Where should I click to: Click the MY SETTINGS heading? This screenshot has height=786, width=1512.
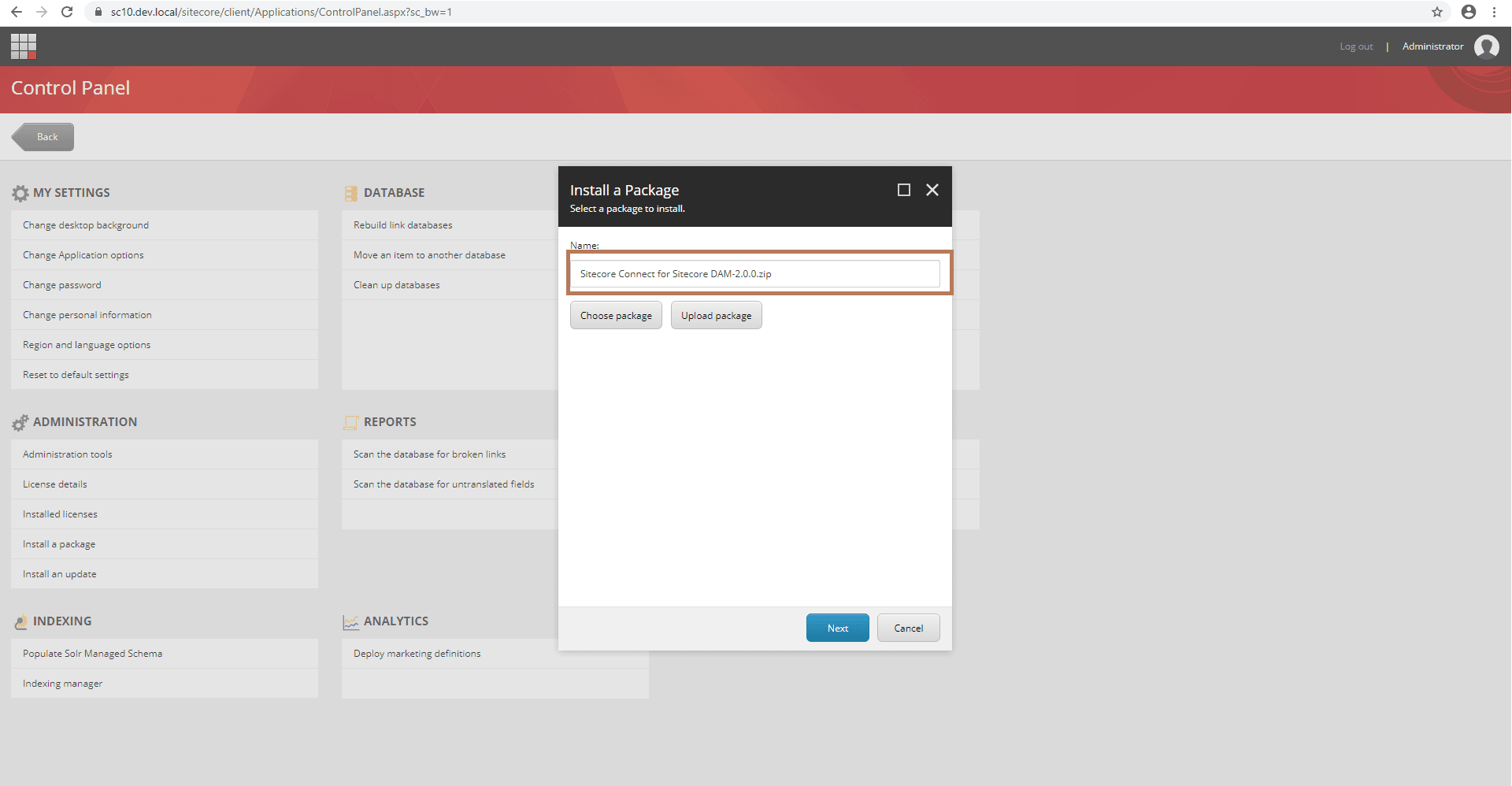tap(72, 193)
